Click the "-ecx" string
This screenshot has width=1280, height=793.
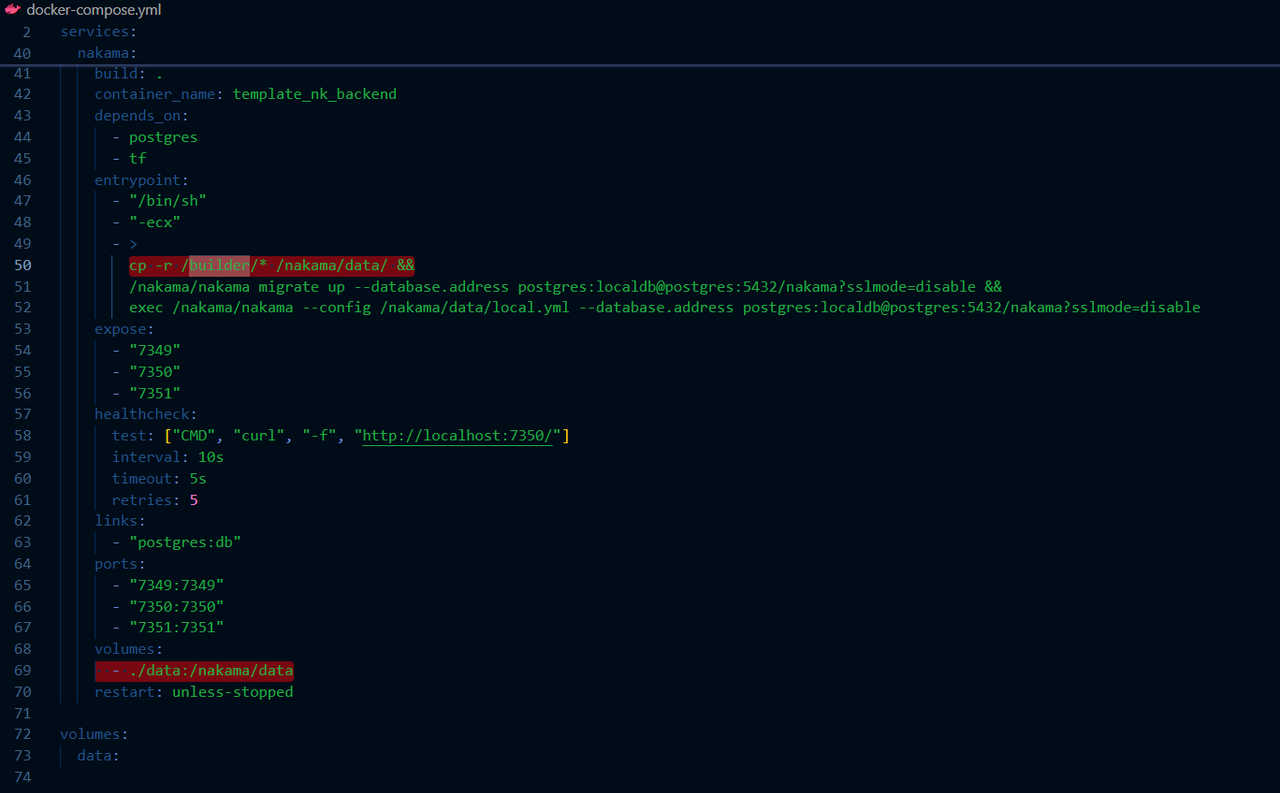155,222
